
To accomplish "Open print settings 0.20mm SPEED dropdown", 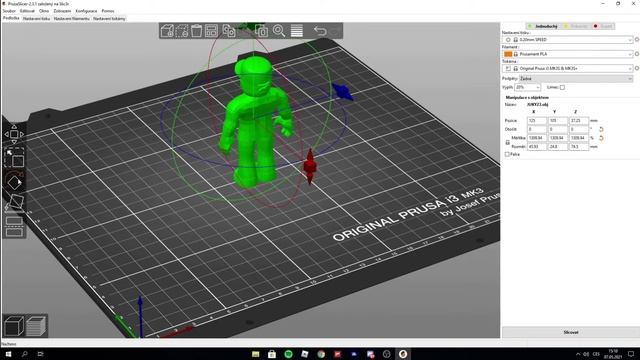I will [x=567, y=40].
